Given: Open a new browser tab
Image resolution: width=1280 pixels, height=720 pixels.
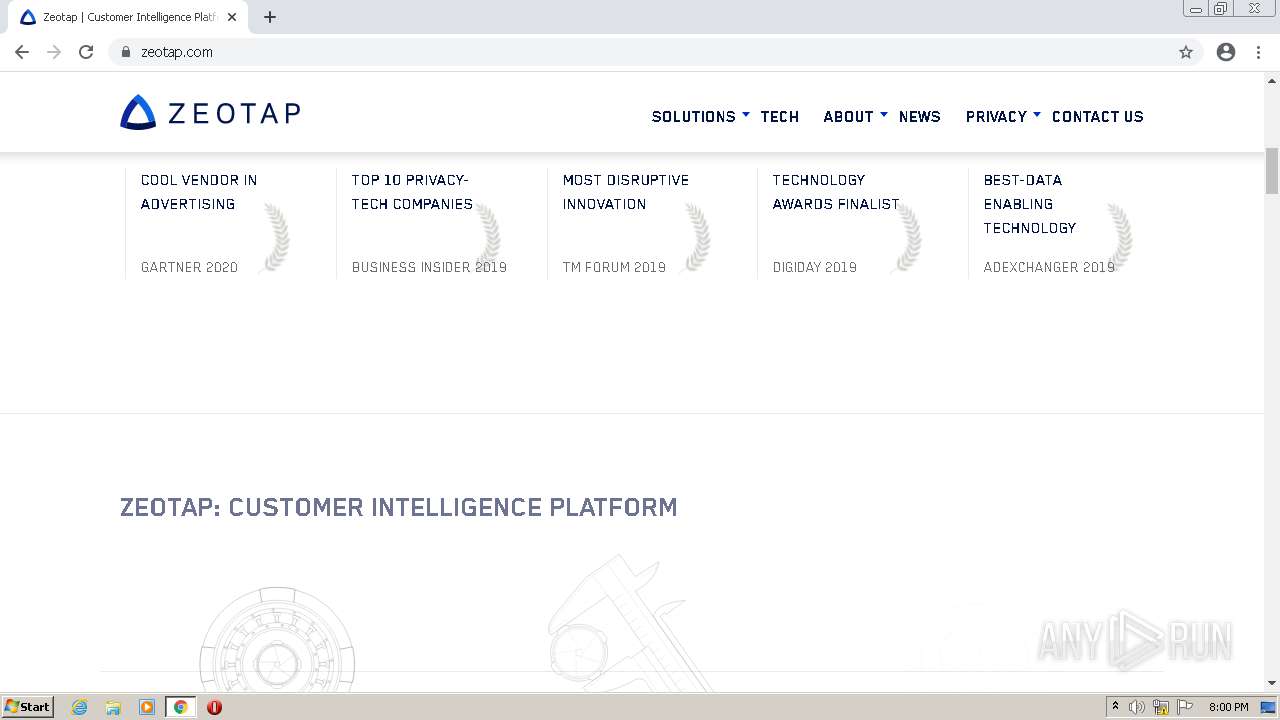Looking at the screenshot, I should point(270,17).
